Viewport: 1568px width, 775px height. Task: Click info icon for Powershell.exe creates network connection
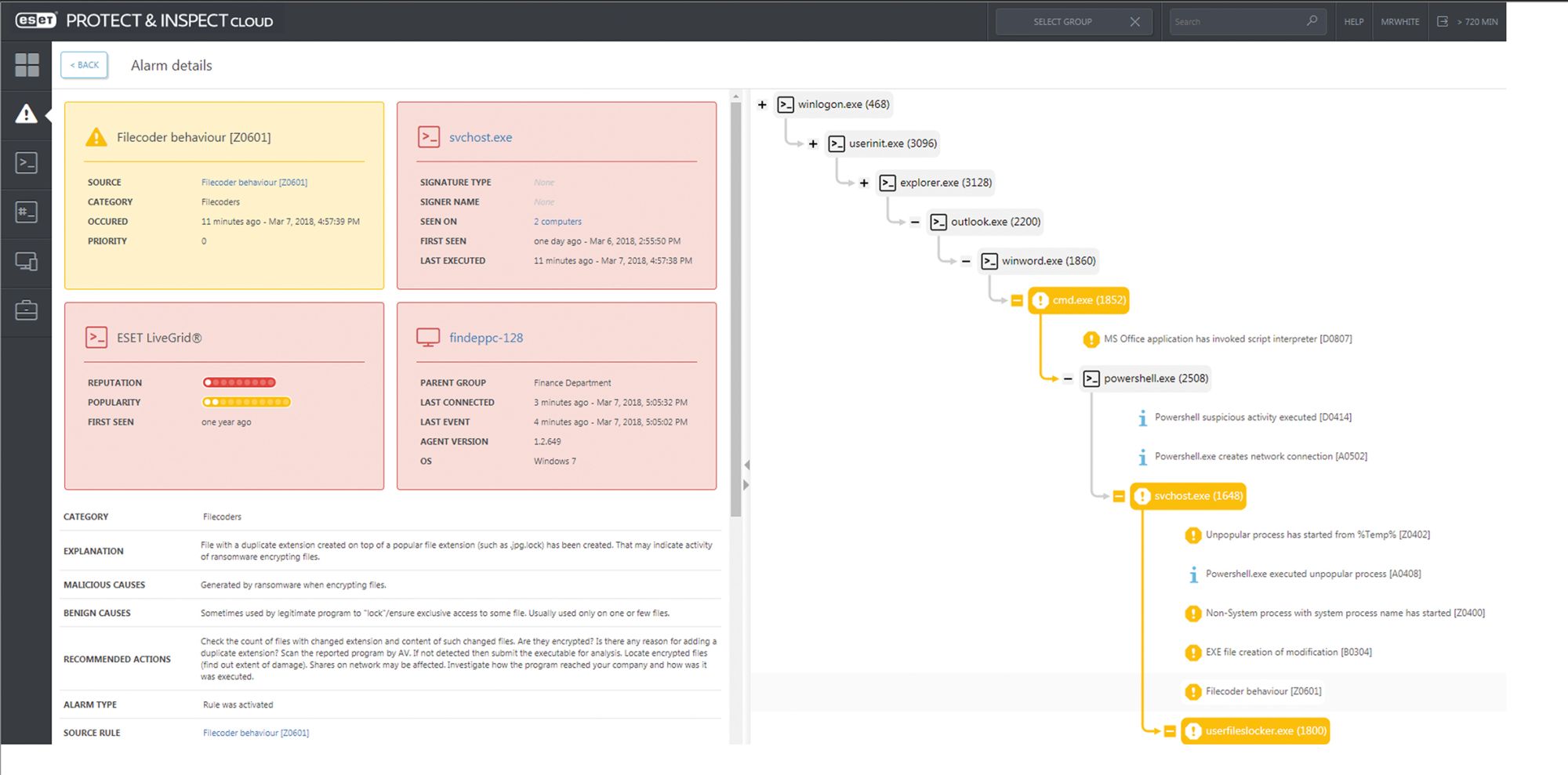pos(1142,457)
